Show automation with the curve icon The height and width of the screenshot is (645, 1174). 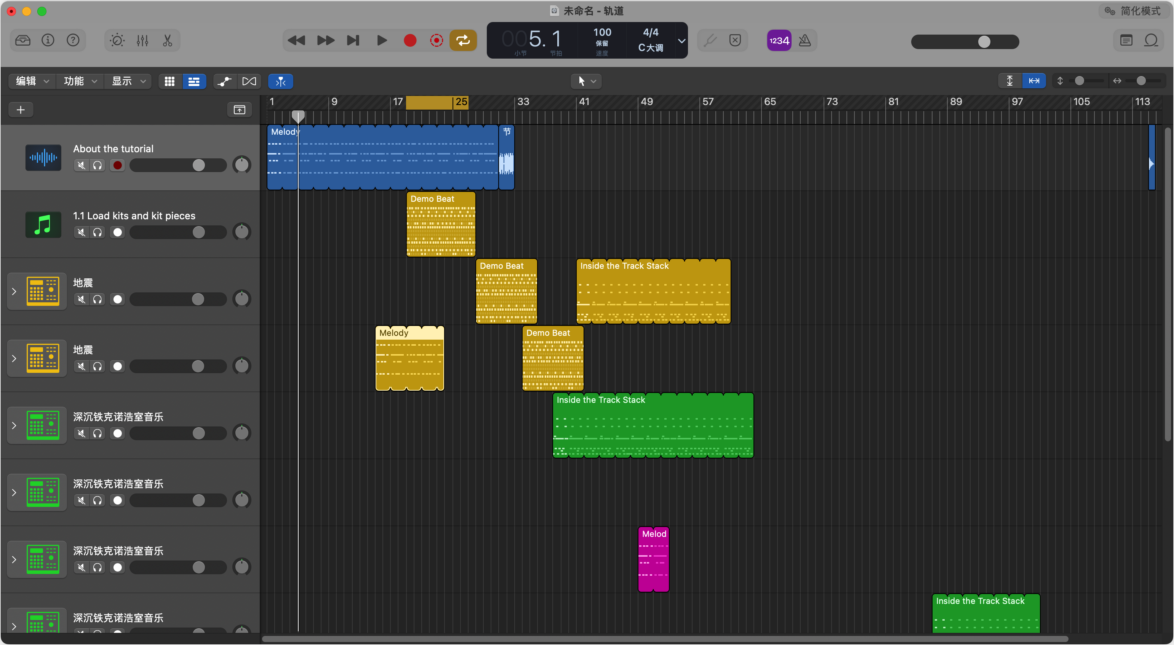(225, 81)
